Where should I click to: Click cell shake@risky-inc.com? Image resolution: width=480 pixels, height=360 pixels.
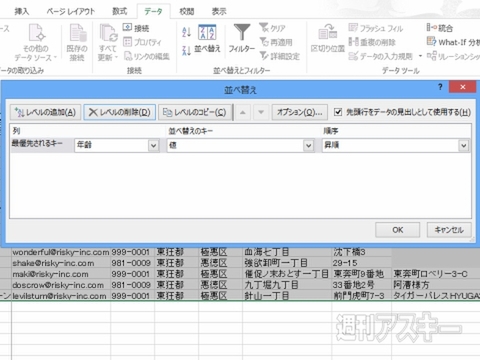click(61, 263)
